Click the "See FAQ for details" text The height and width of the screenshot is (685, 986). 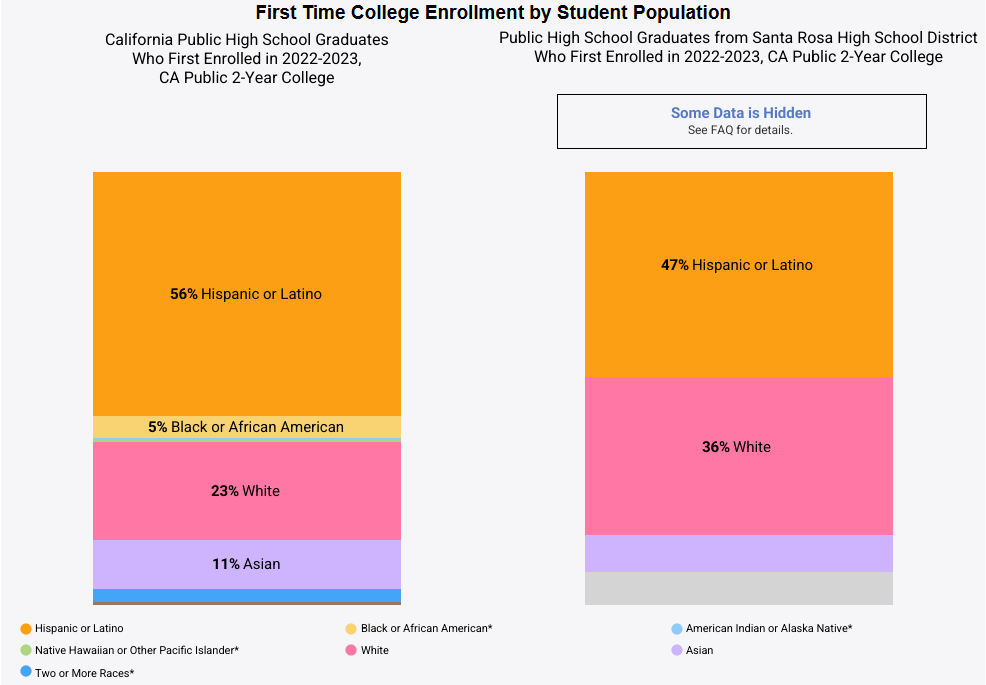click(741, 131)
